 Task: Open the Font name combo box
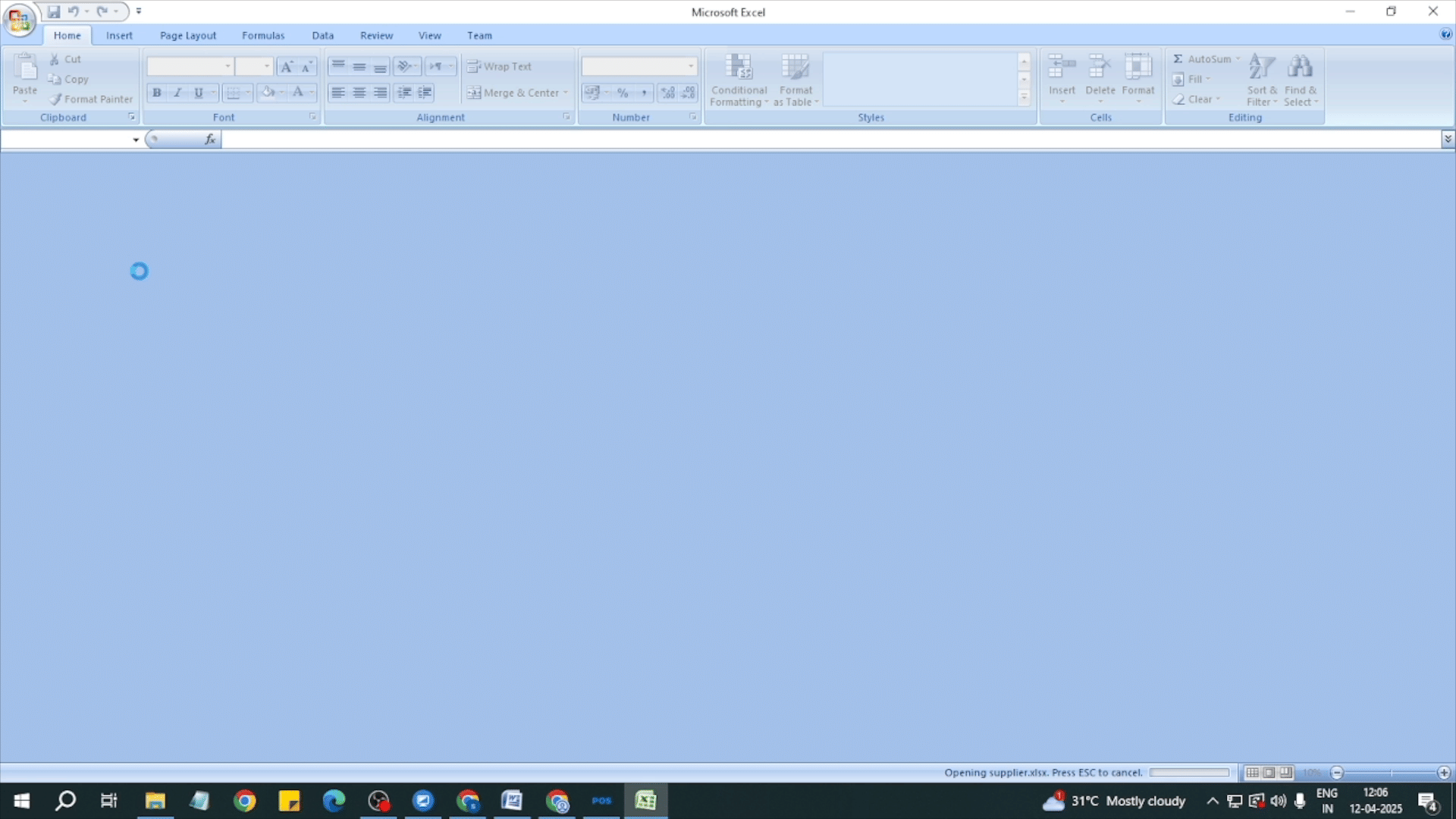click(190, 67)
